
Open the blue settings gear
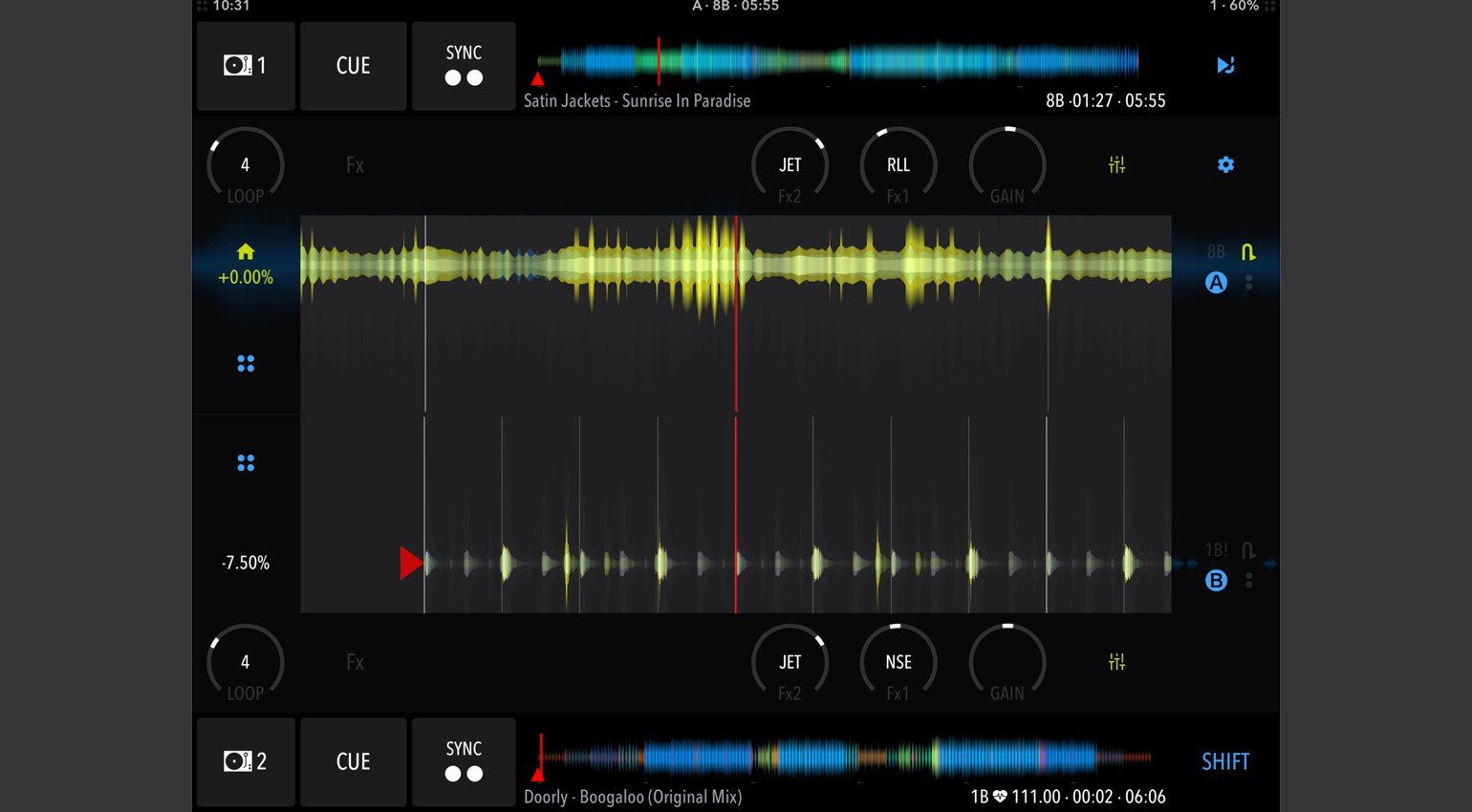click(1225, 165)
